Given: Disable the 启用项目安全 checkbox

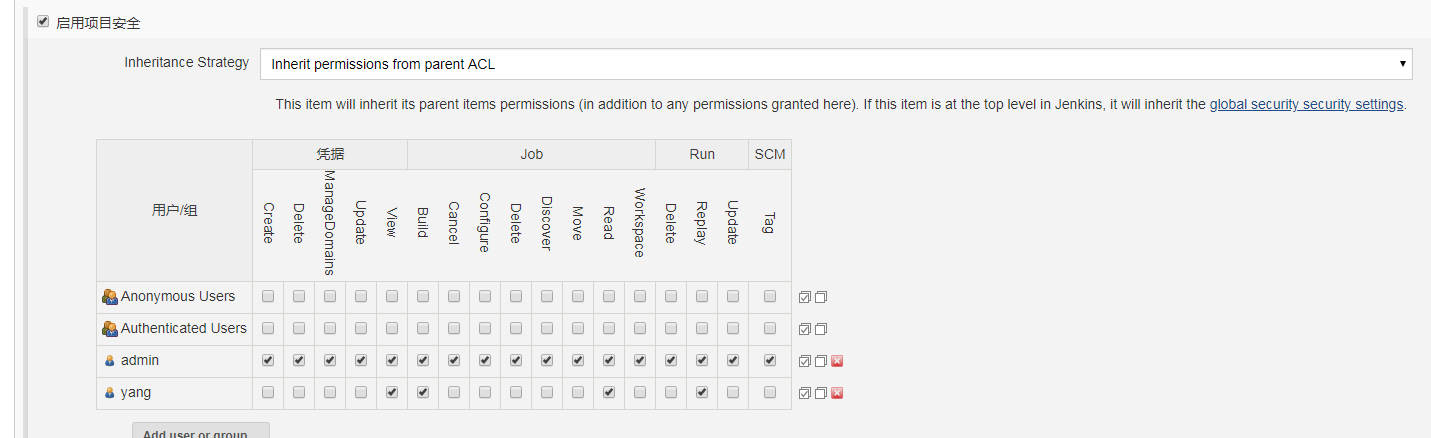Looking at the screenshot, I should click(x=43, y=21).
